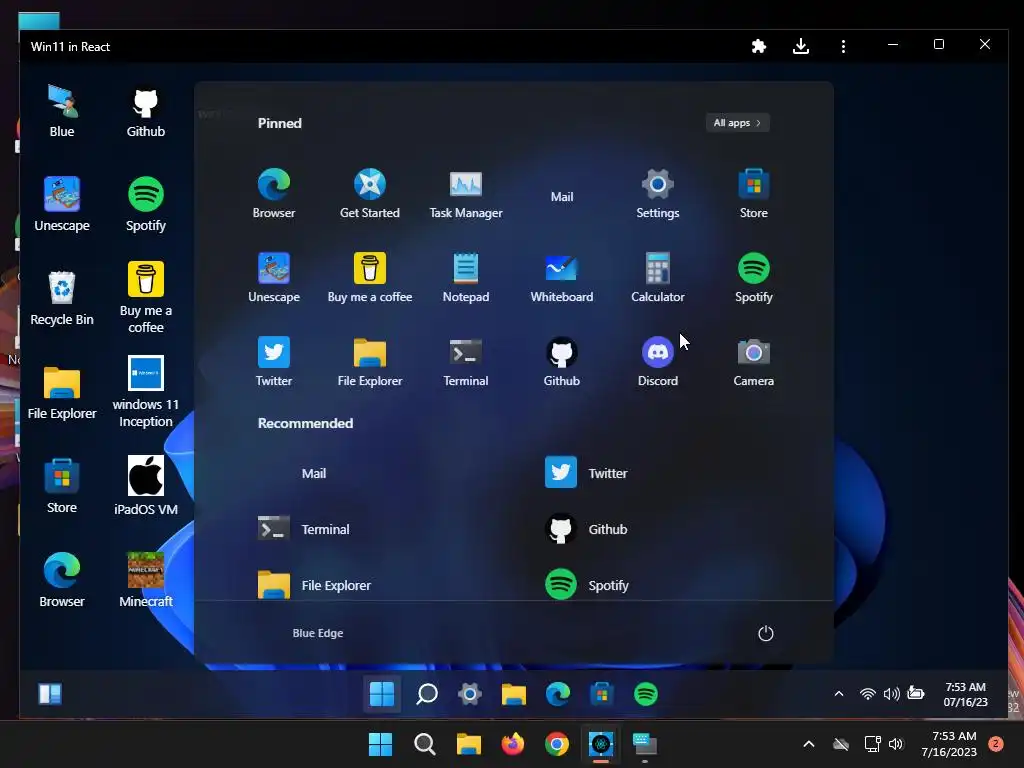Image resolution: width=1024 pixels, height=768 pixels.
Task: Open Mail in the Pinned section
Action: (x=562, y=196)
